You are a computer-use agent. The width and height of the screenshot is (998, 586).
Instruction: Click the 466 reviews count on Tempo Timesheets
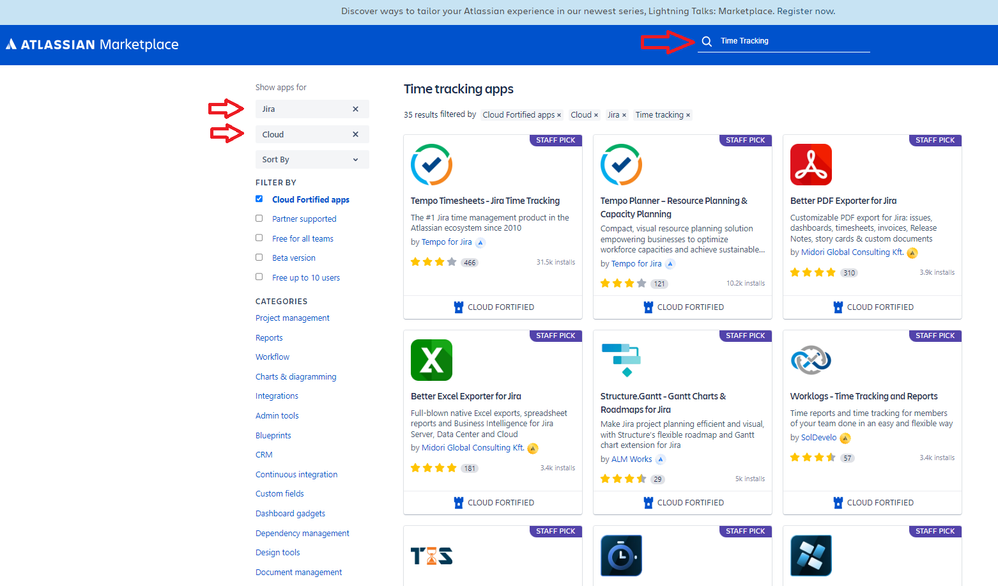click(470, 263)
